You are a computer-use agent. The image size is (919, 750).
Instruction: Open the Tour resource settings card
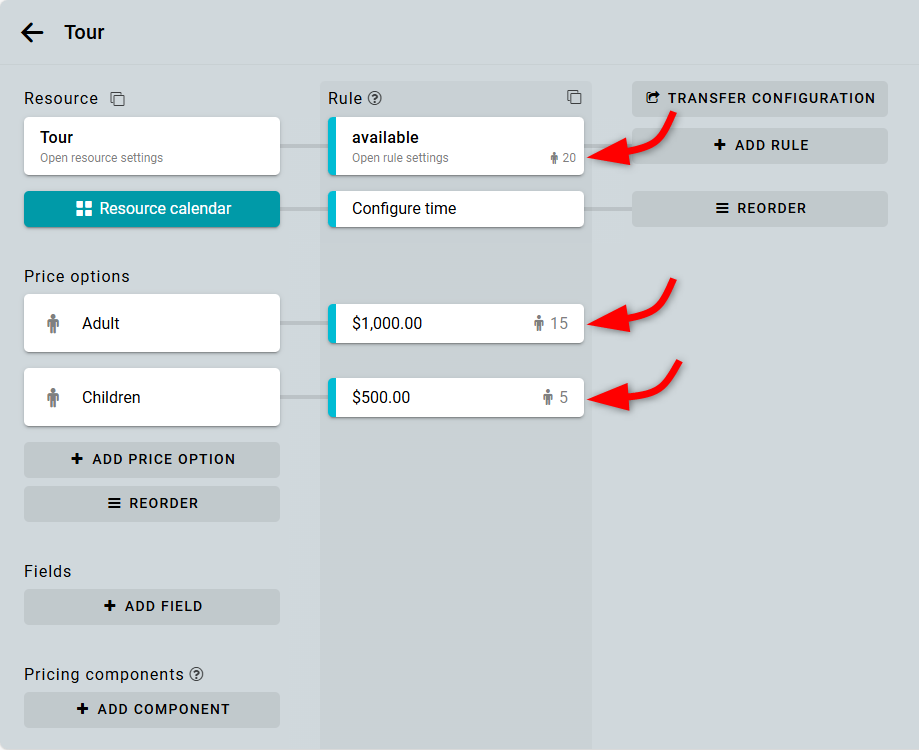point(152,146)
